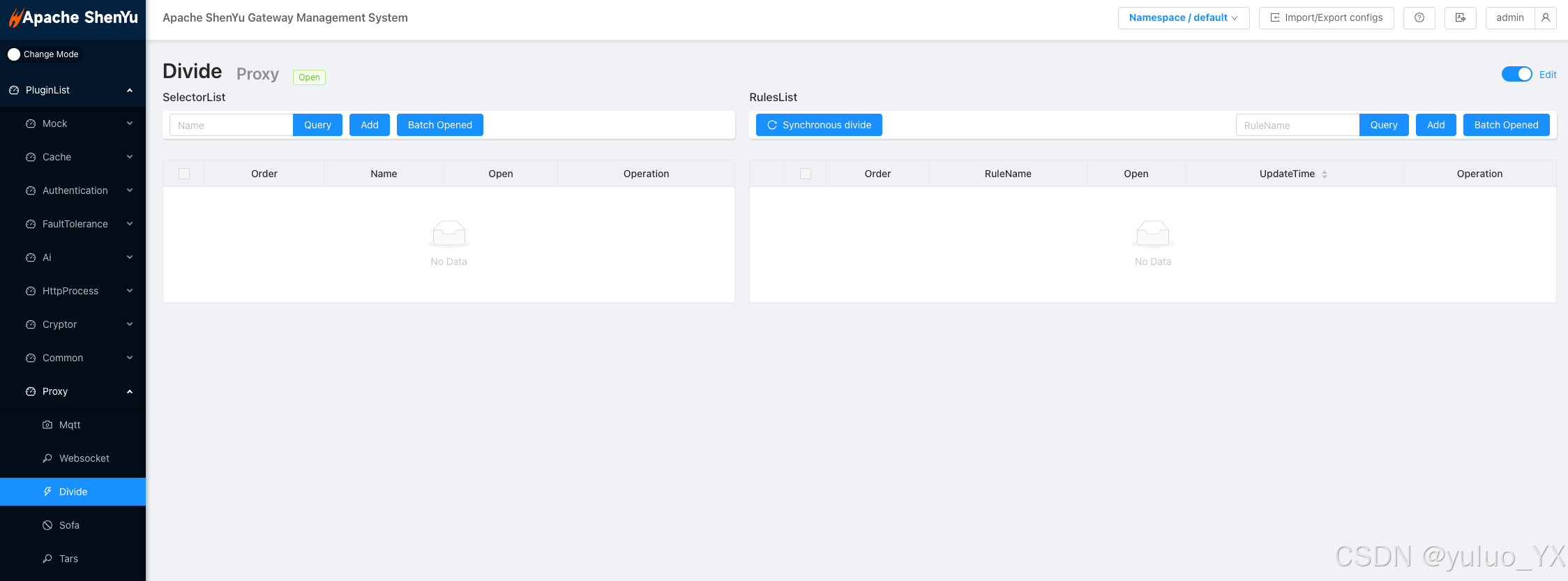Click the HttpProcess menu icon
1568x581 pixels.
[x=31, y=291]
